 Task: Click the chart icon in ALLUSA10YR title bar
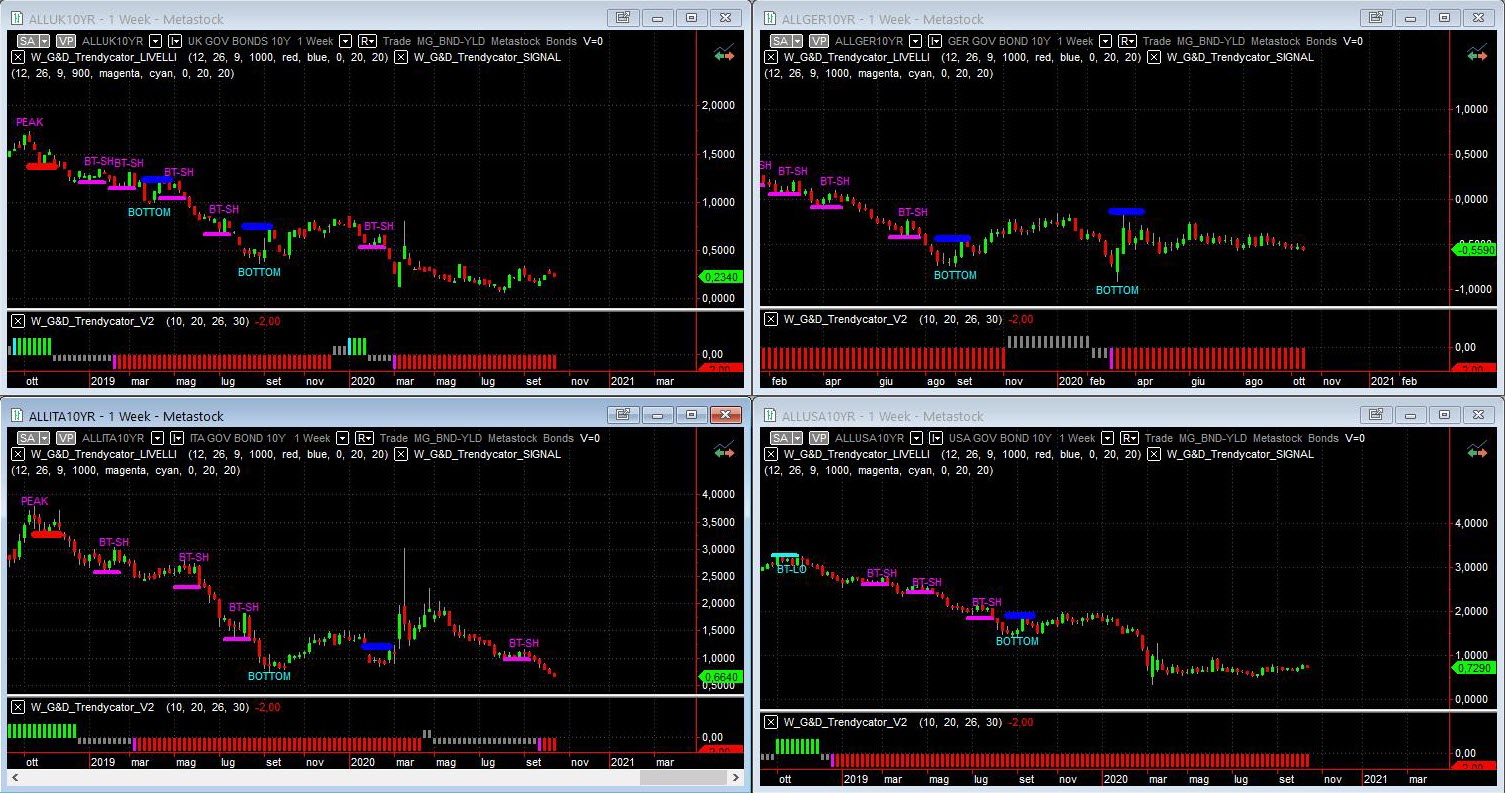(768, 416)
